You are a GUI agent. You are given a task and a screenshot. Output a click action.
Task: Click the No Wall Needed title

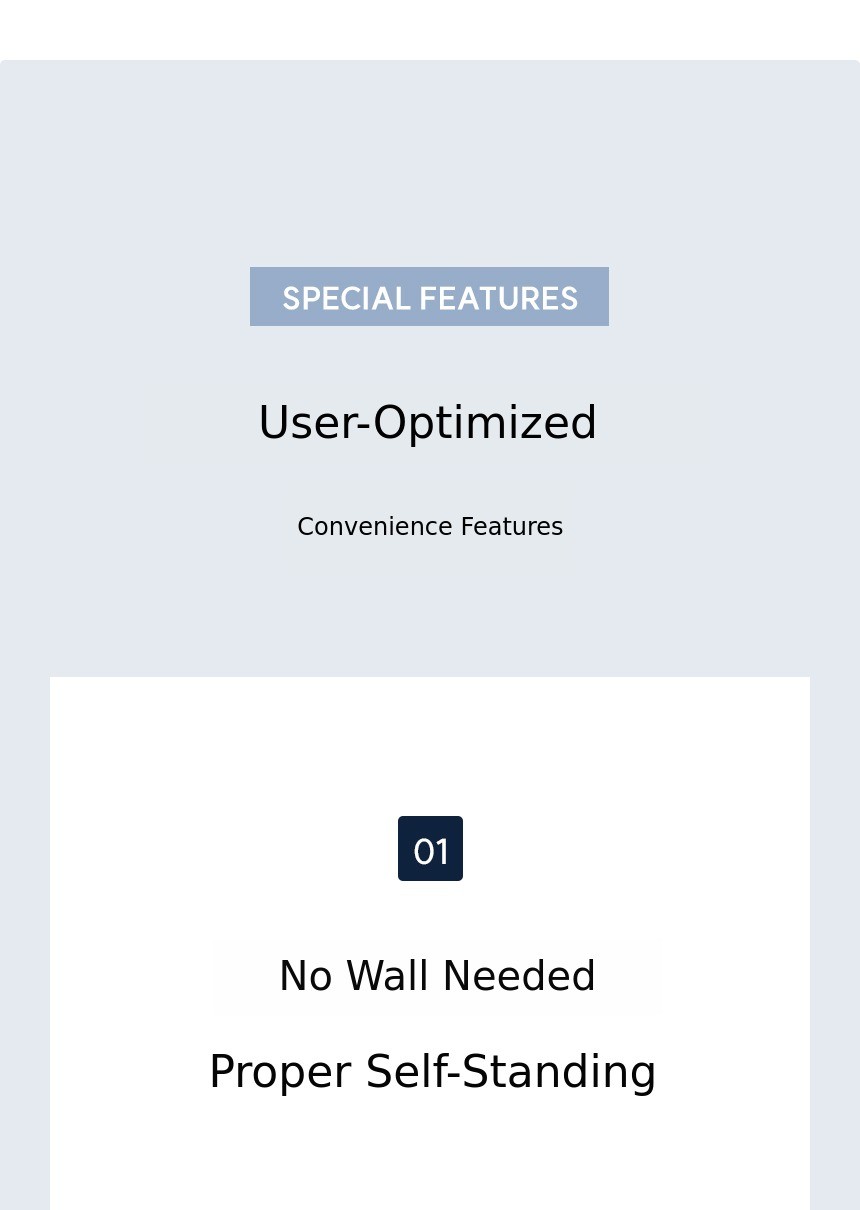click(x=437, y=977)
